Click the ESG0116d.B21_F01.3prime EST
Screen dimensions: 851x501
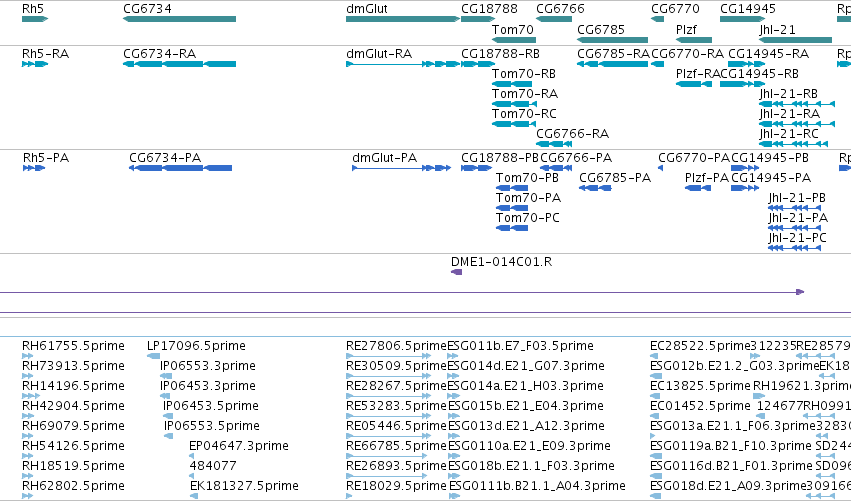coord(656,477)
